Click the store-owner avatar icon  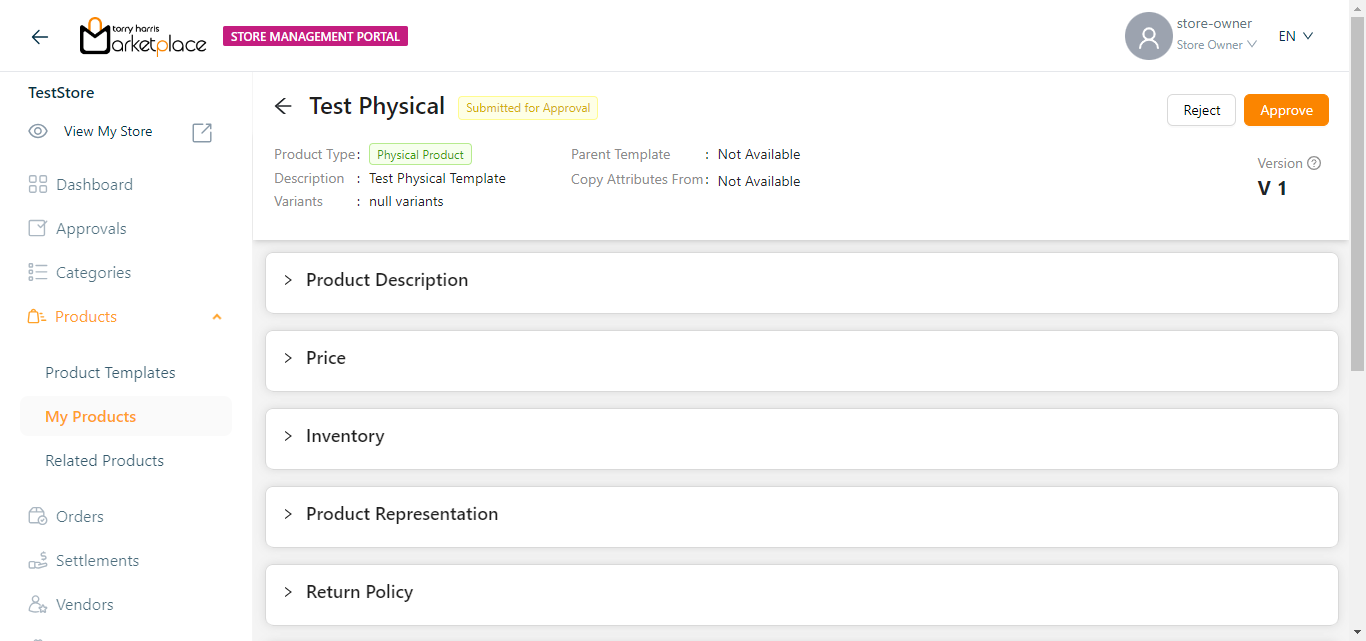(1148, 37)
